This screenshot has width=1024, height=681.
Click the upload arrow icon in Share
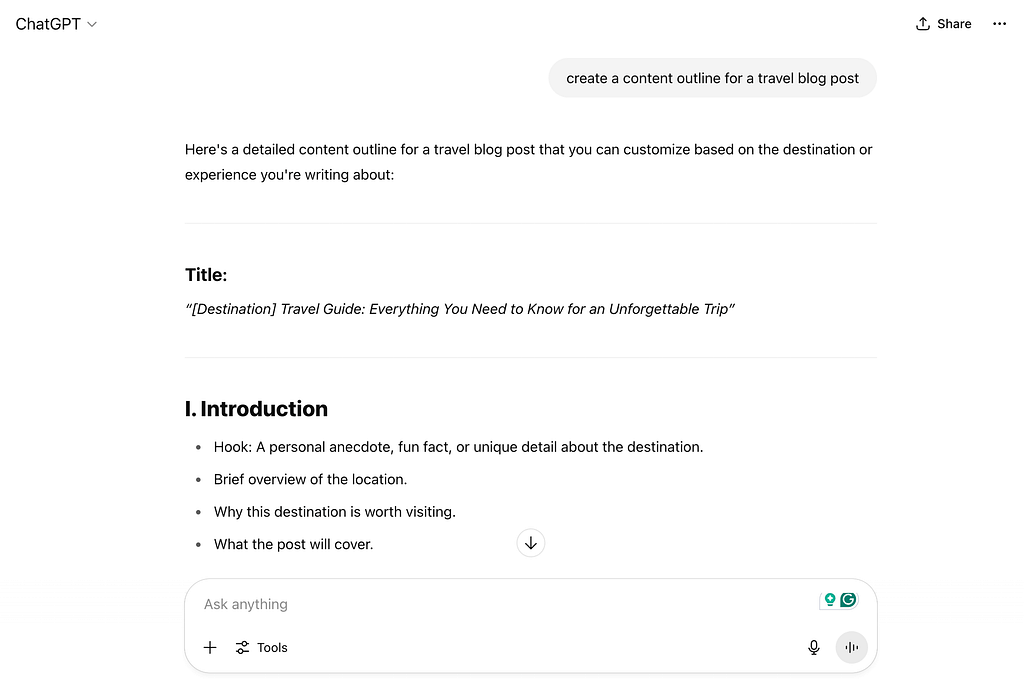point(923,24)
